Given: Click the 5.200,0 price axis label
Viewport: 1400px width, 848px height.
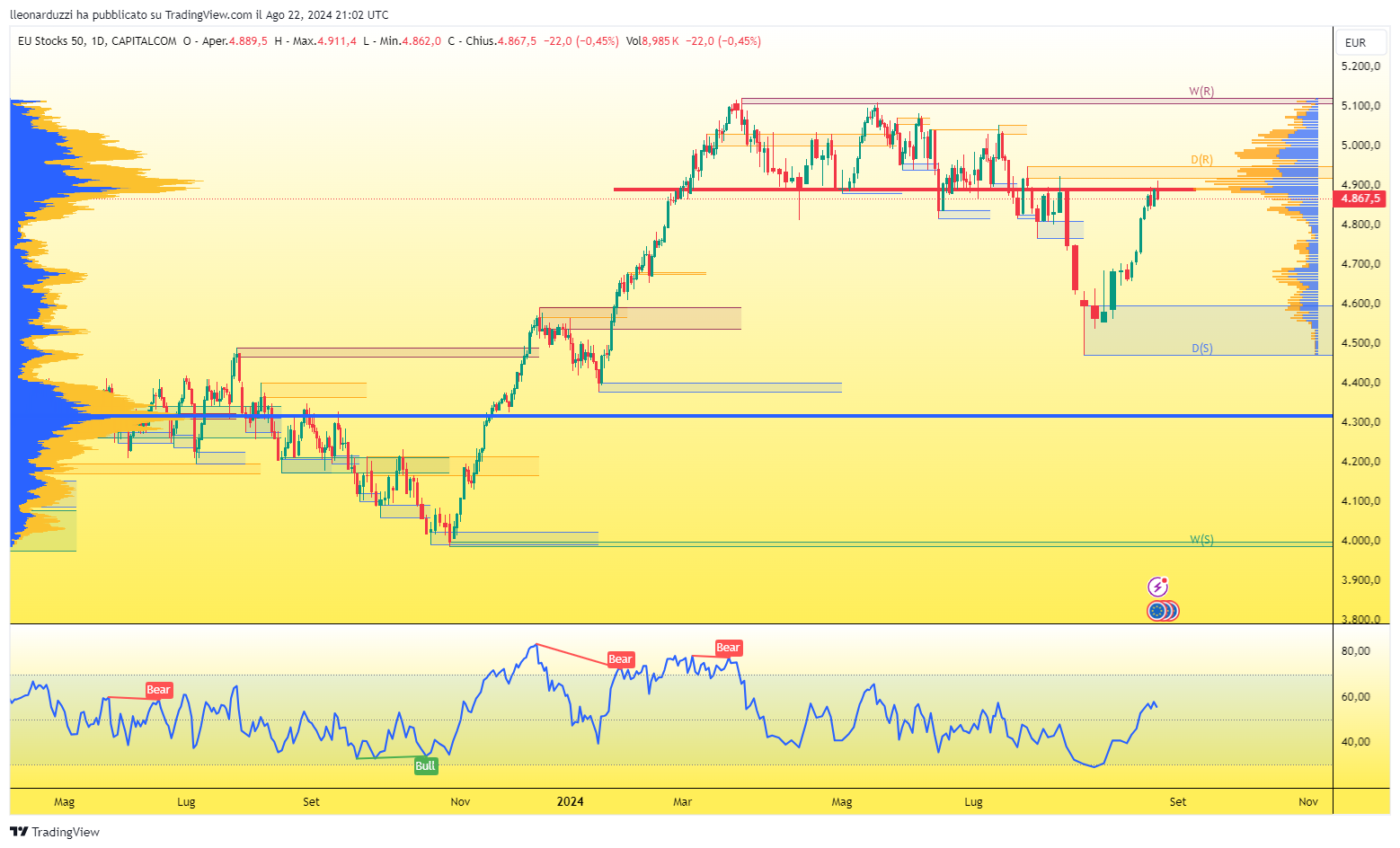Looking at the screenshot, I should pos(1360,66).
